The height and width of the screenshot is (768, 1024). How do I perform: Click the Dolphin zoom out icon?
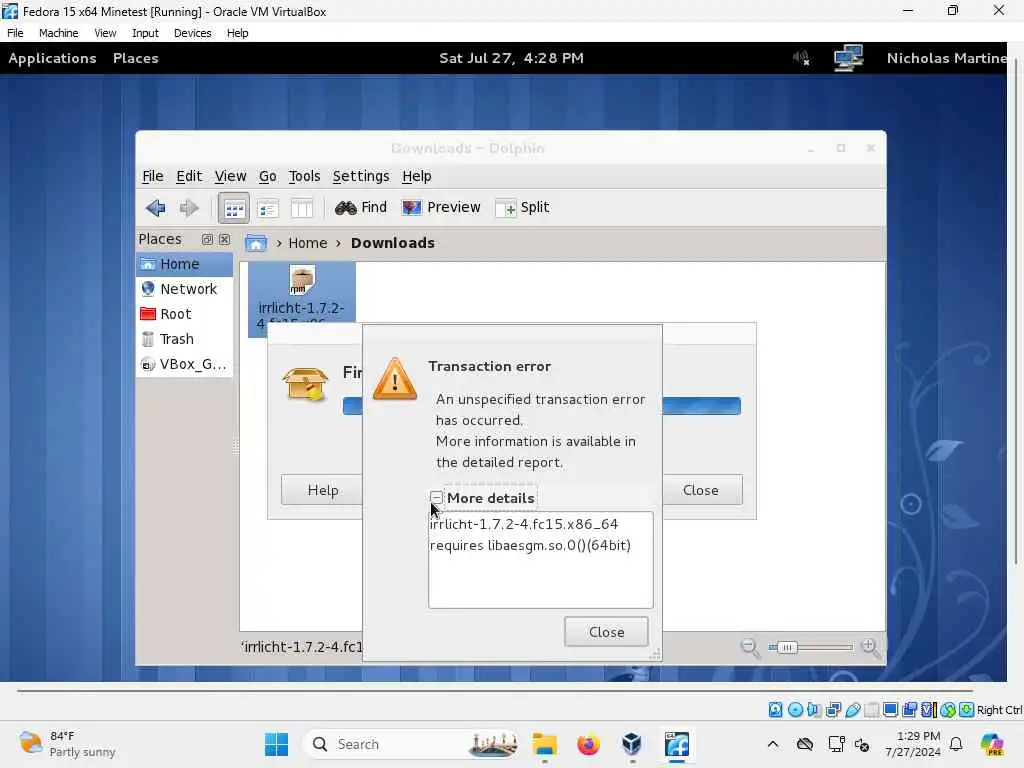point(750,647)
